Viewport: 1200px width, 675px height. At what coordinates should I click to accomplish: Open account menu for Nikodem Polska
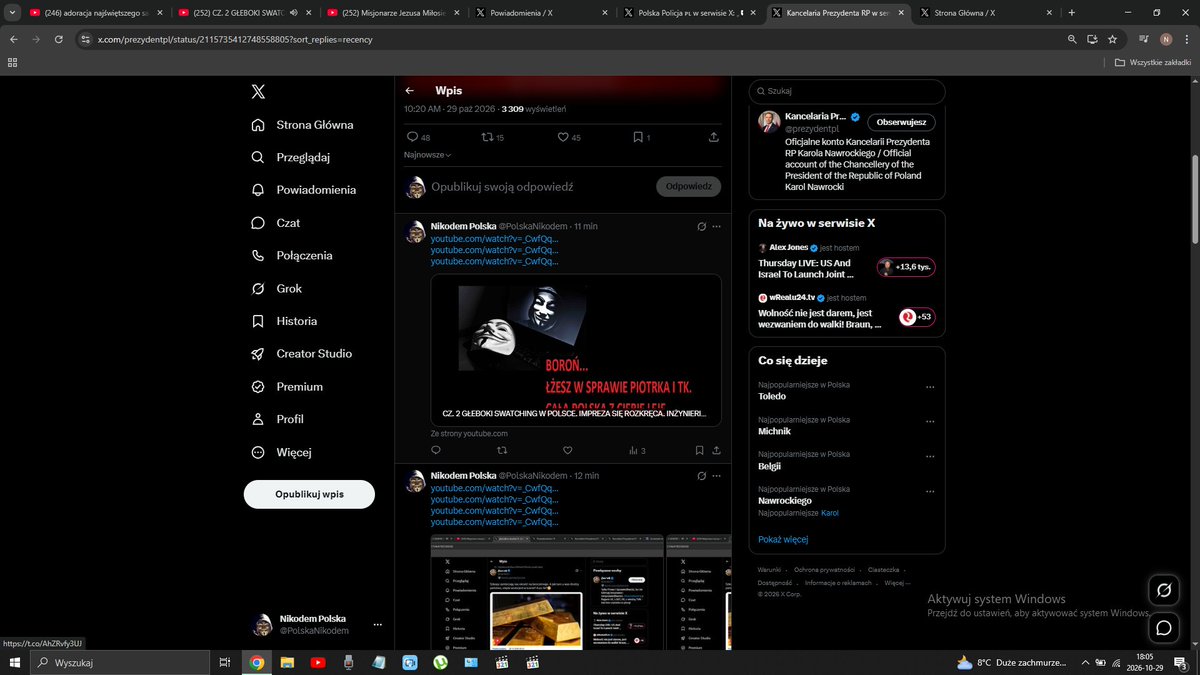(x=316, y=625)
